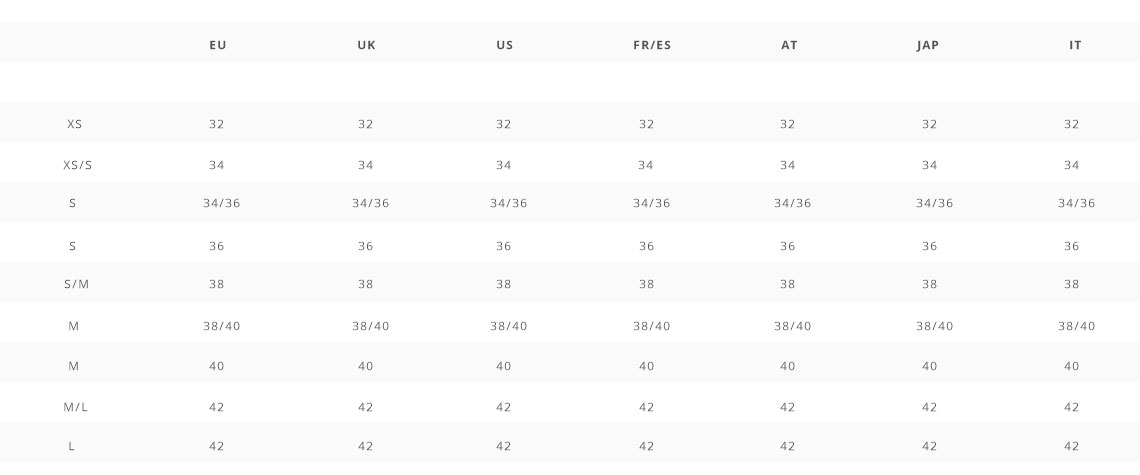Click IT value 42 in L row
1140x475 pixels.
[x=1072, y=446]
